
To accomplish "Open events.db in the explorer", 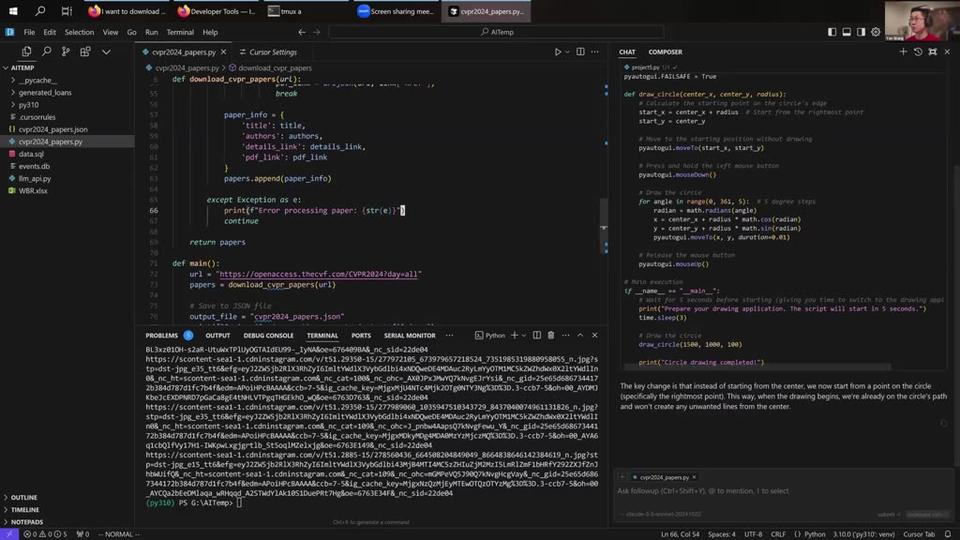I will [67, 166].
